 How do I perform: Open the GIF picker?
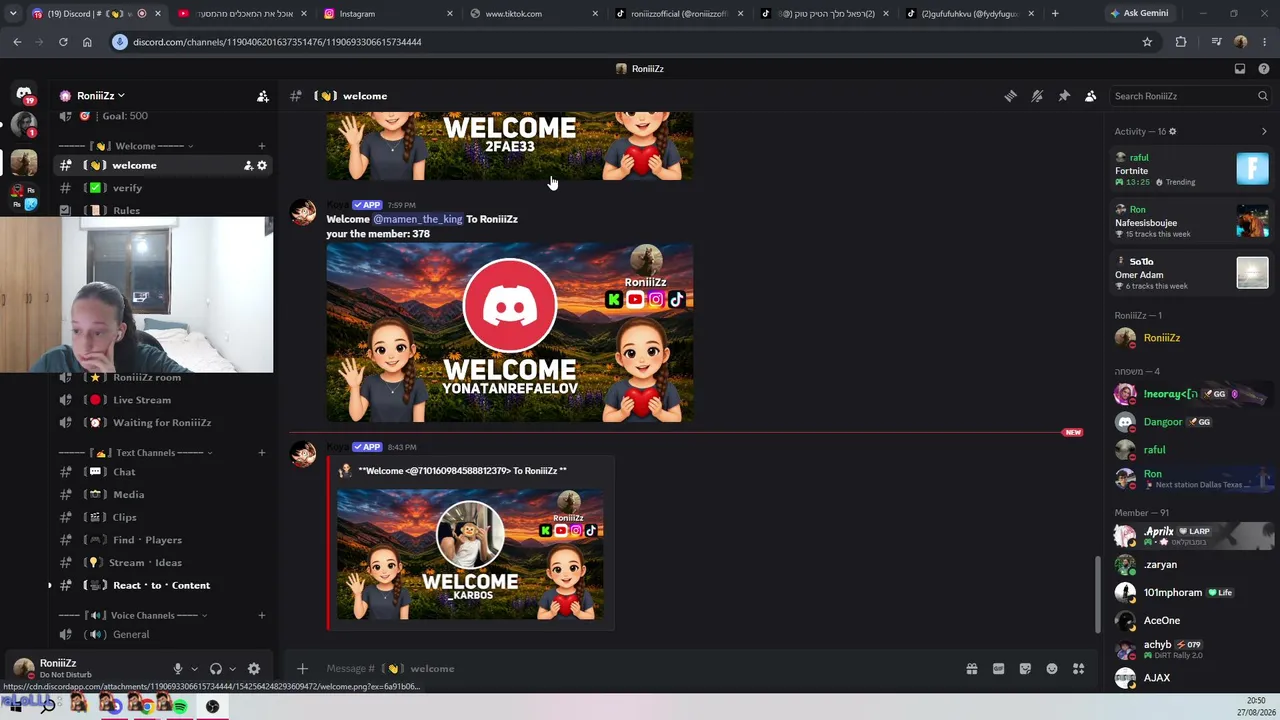998,669
